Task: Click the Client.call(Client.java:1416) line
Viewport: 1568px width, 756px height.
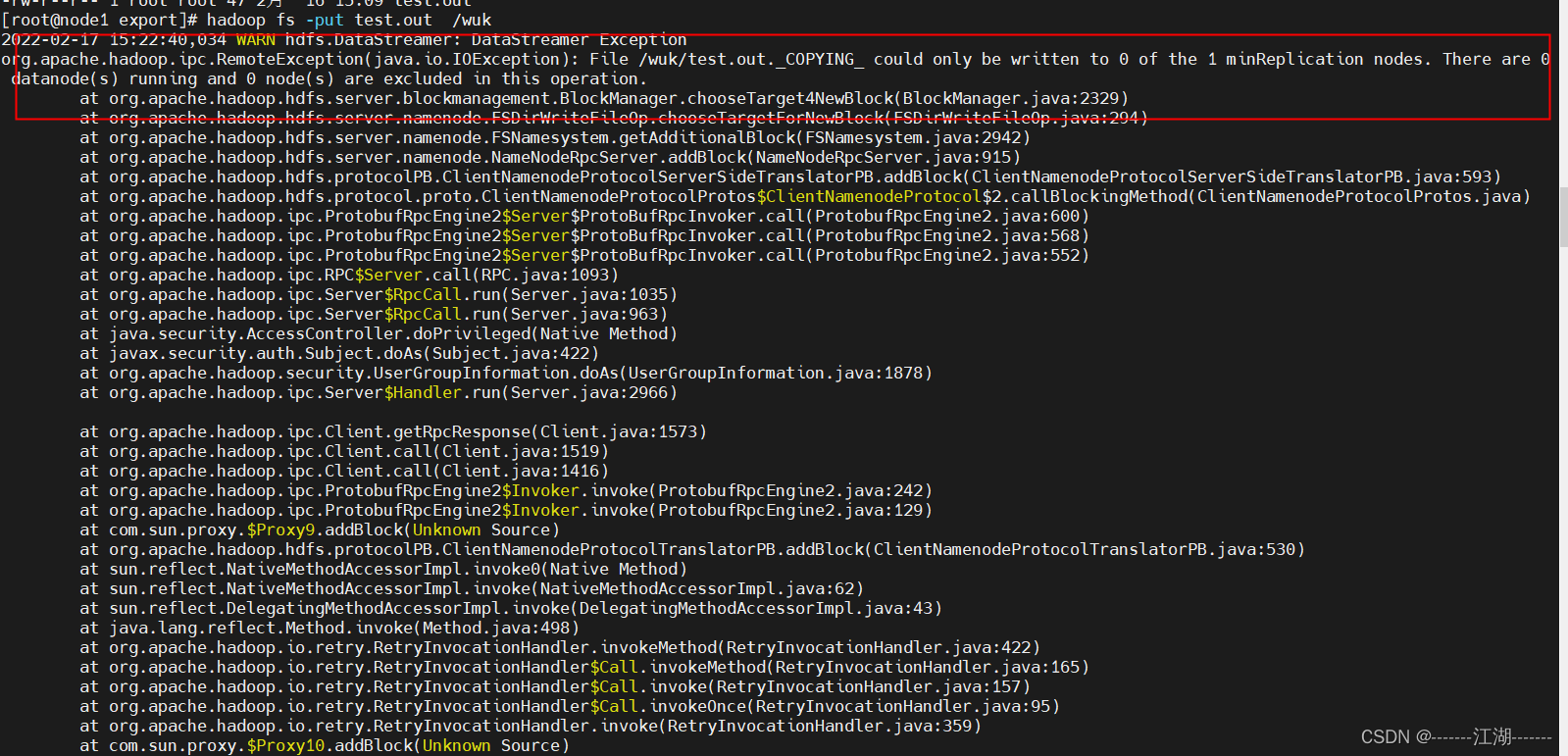Action: 344,471
